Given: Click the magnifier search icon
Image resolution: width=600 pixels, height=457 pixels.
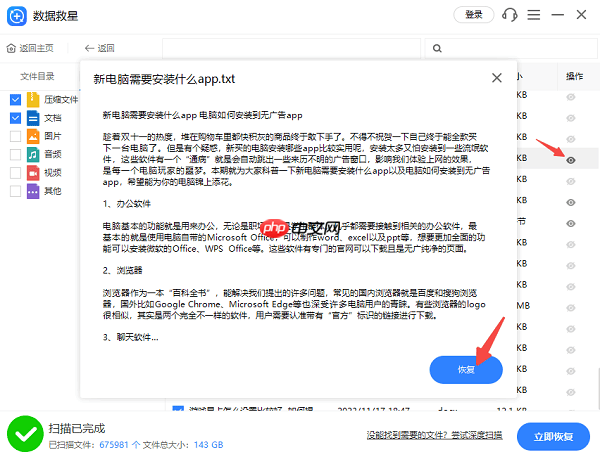Looking at the screenshot, I should click(437, 48).
